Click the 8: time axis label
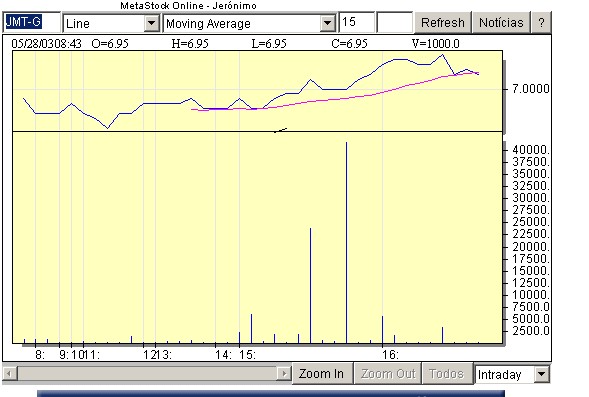 pos(40,355)
